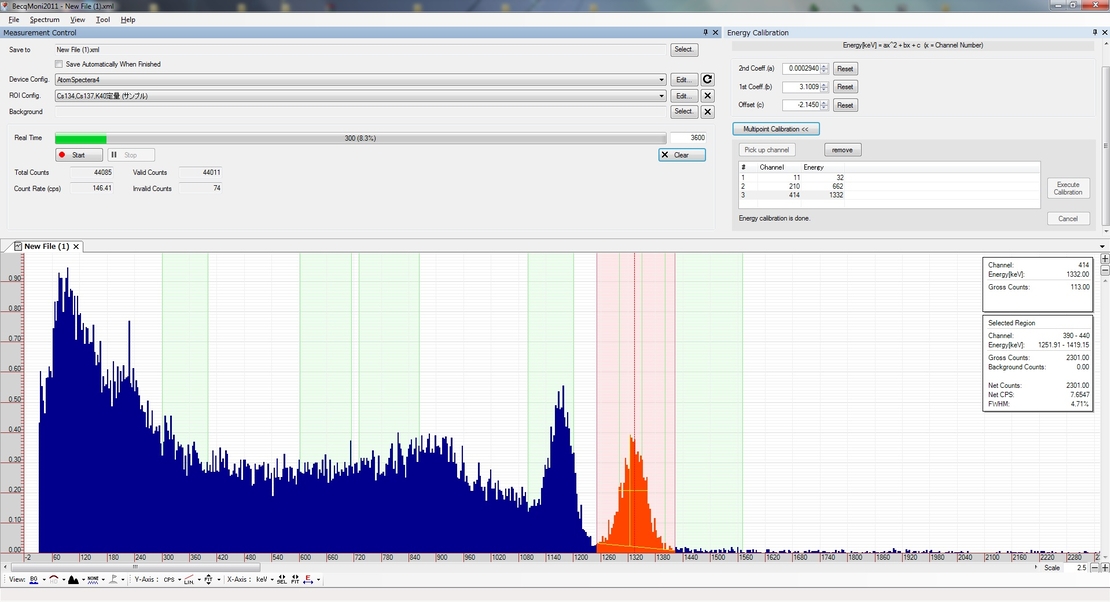Open the Tool menu
Viewport: 1110px width, 602px height.
[x=103, y=20]
